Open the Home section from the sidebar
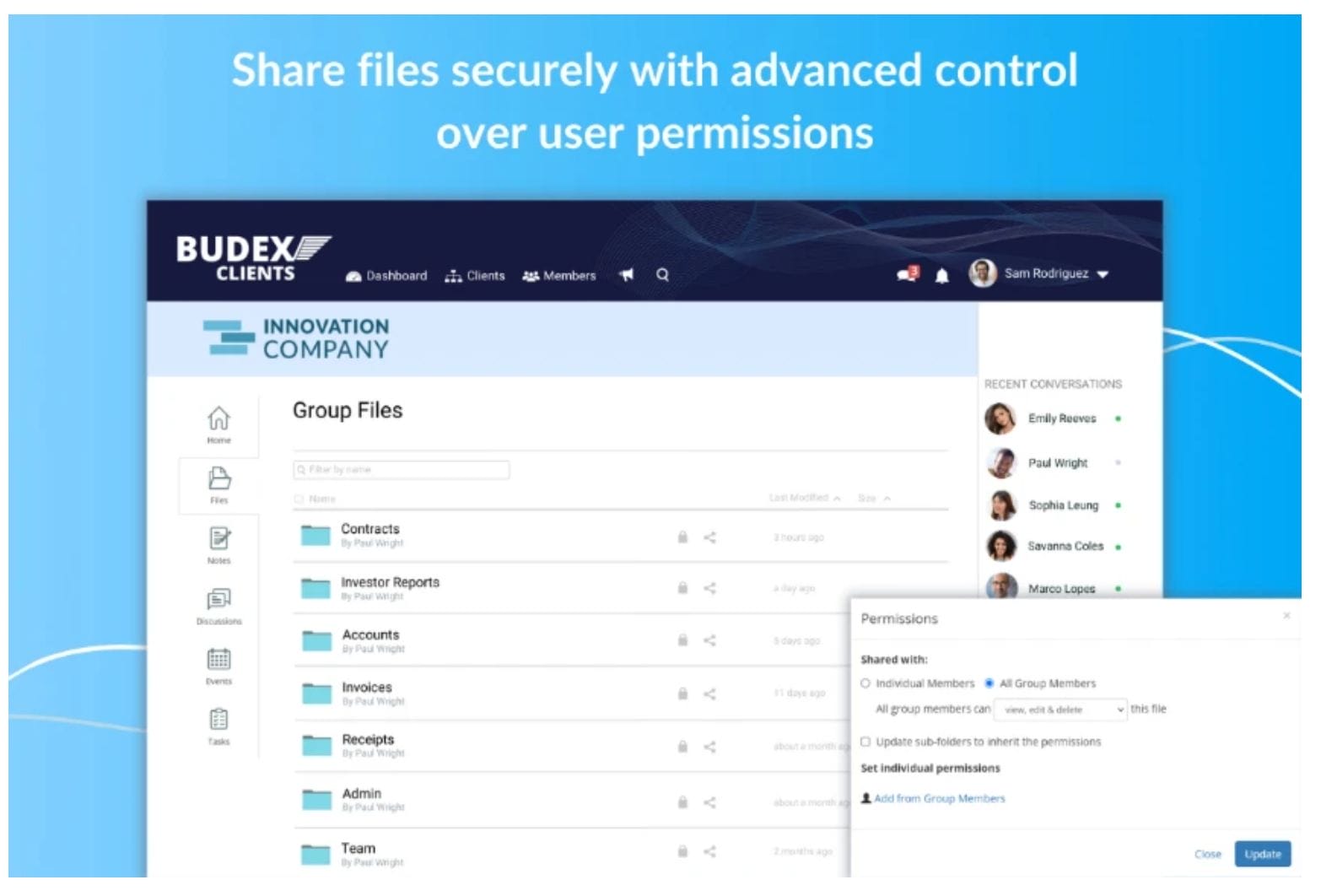 pos(218,418)
